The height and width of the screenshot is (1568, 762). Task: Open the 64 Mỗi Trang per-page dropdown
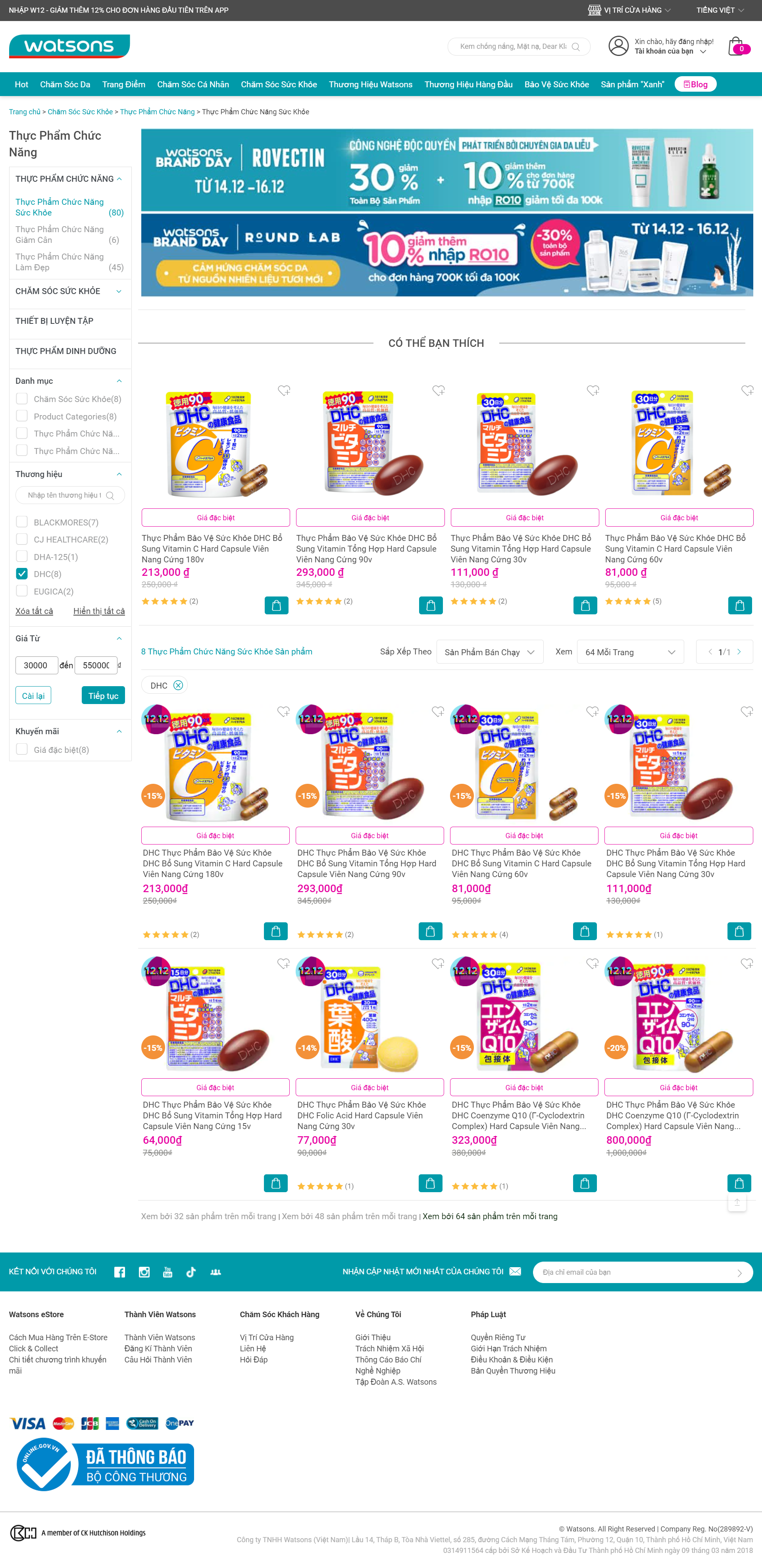click(x=630, y=652)
